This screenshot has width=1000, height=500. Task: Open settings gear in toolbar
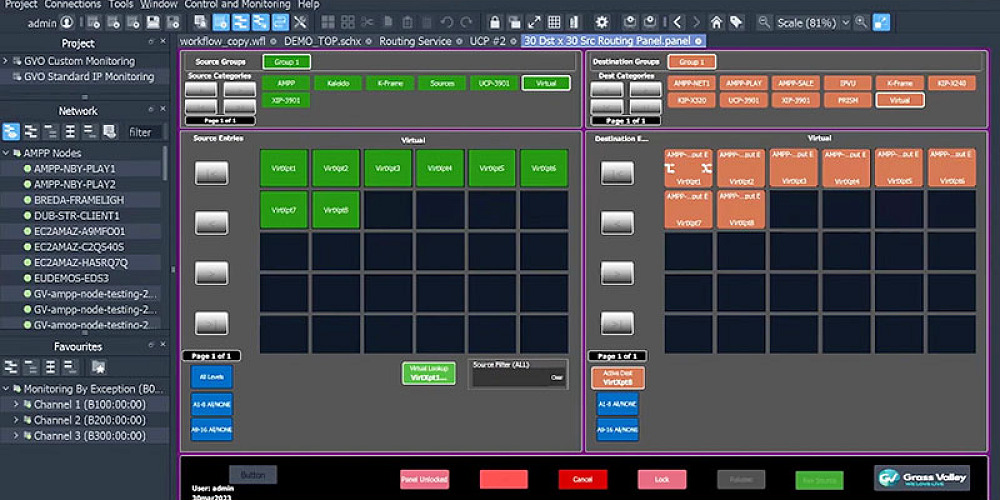pos(601,22)
